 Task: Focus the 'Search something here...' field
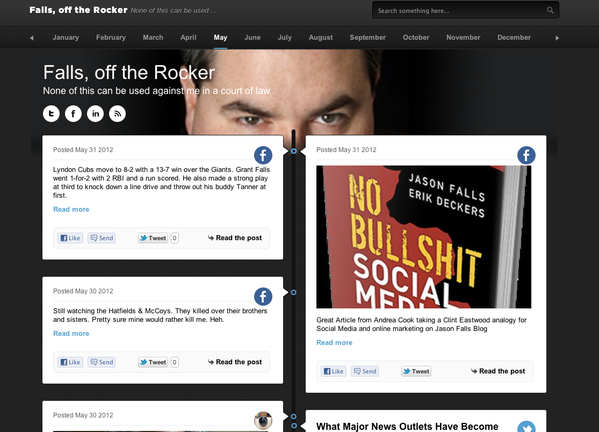point(465,10)
